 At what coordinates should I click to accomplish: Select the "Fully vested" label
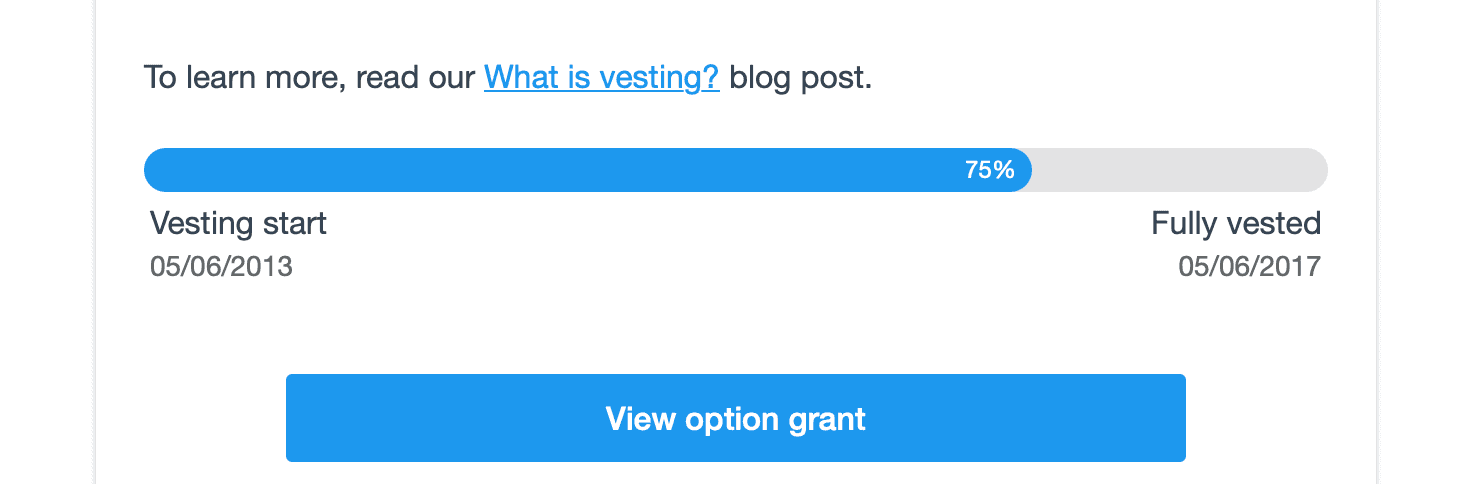pos(1236,223)
